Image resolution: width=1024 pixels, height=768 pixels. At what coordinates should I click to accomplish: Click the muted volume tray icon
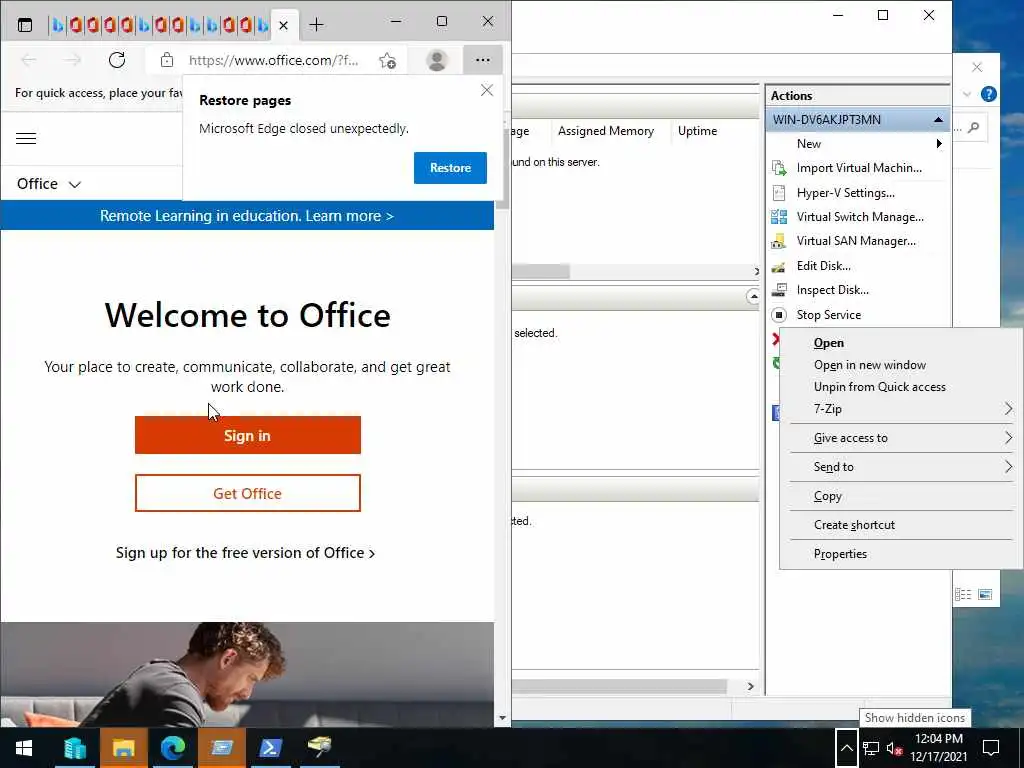point(895,748)
